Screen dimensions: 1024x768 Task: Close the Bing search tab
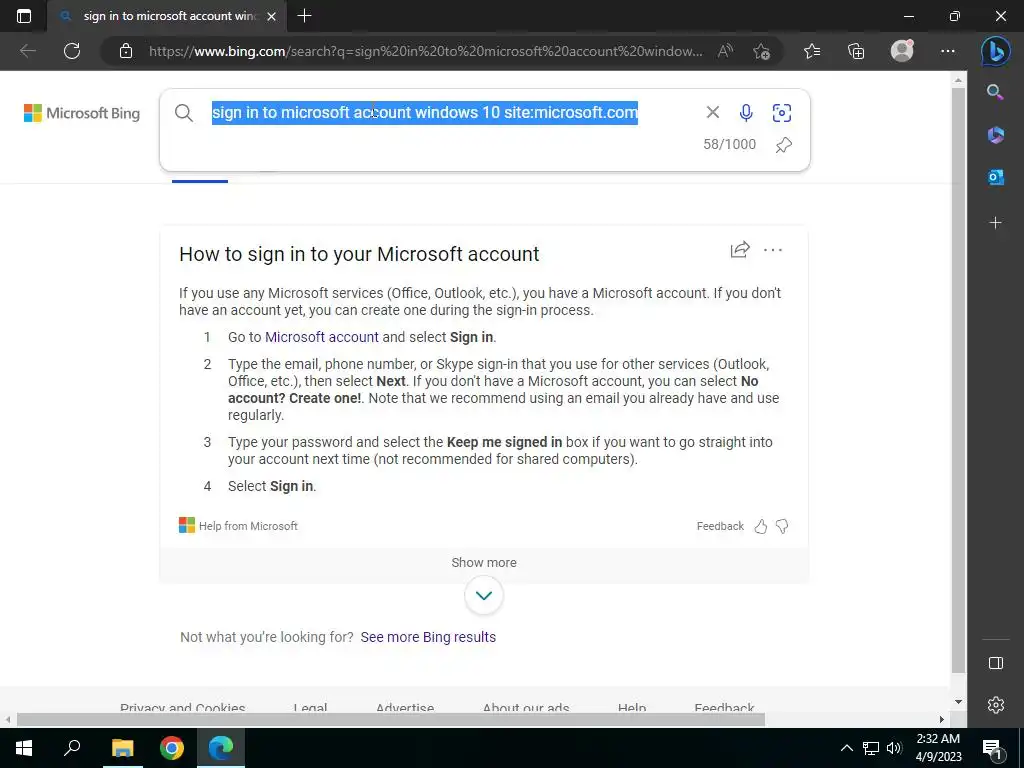click(x=272, y=16)
